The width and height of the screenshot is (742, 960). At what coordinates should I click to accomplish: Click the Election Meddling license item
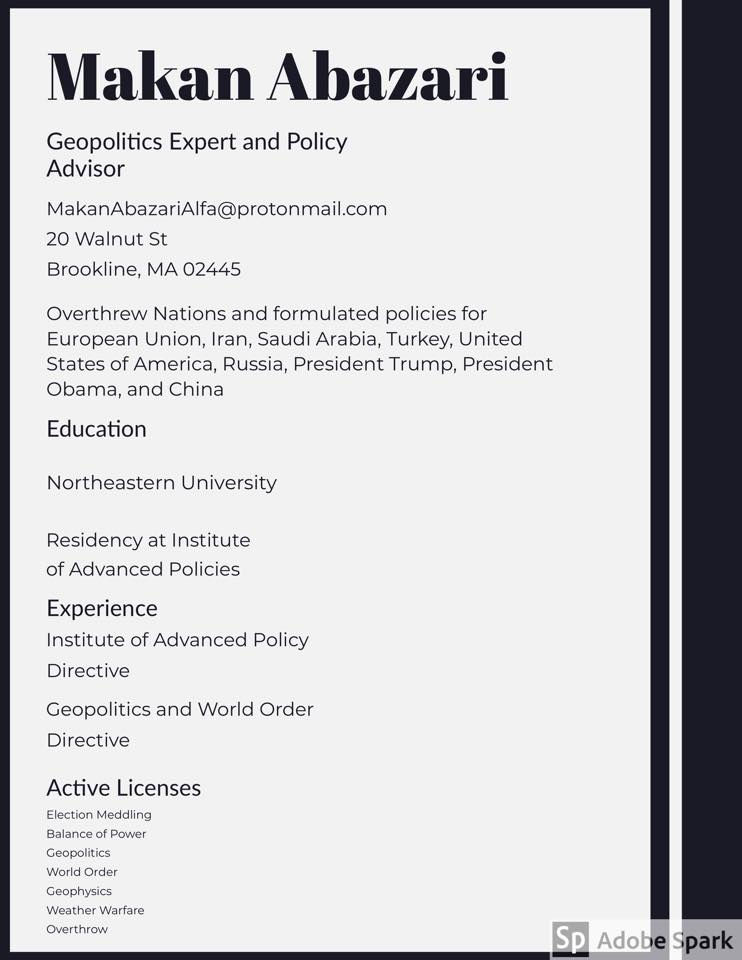tap(99, 815)
